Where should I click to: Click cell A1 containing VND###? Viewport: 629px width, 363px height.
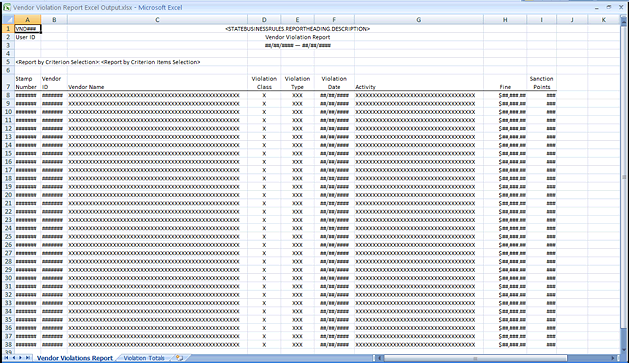[27, 29]
